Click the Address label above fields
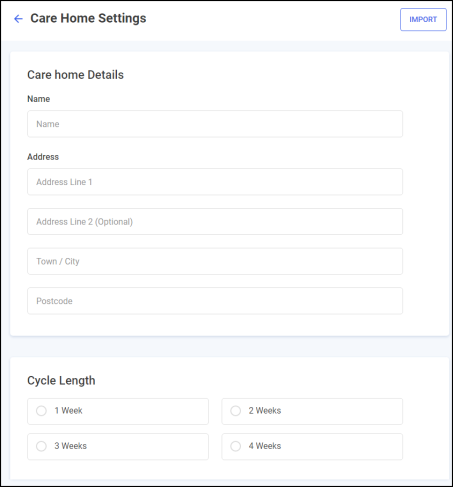Screen dimensions: 453x487 pyautogui.click(x=43, y=157)
